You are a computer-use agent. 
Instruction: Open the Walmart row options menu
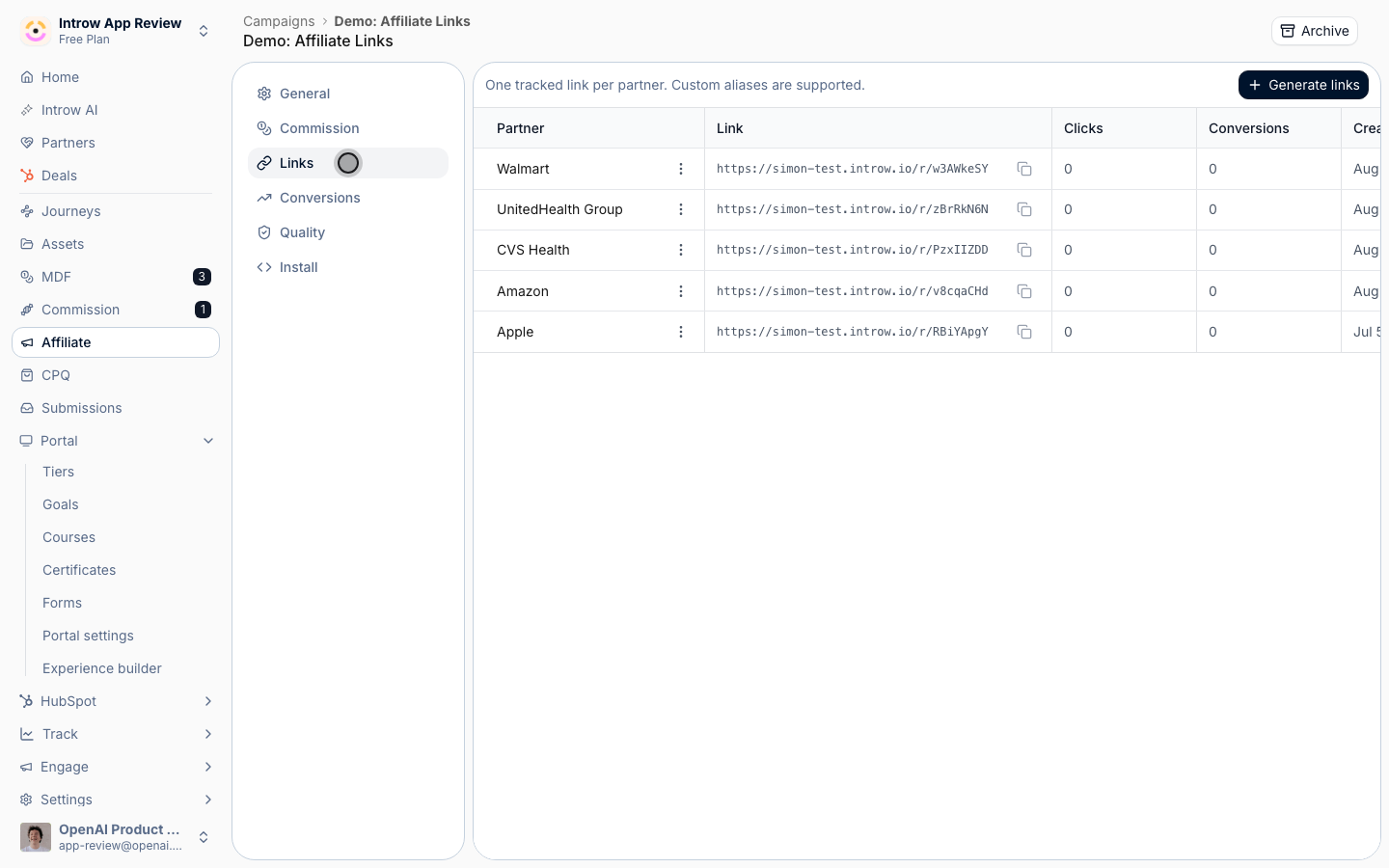(x=681, y=169)
